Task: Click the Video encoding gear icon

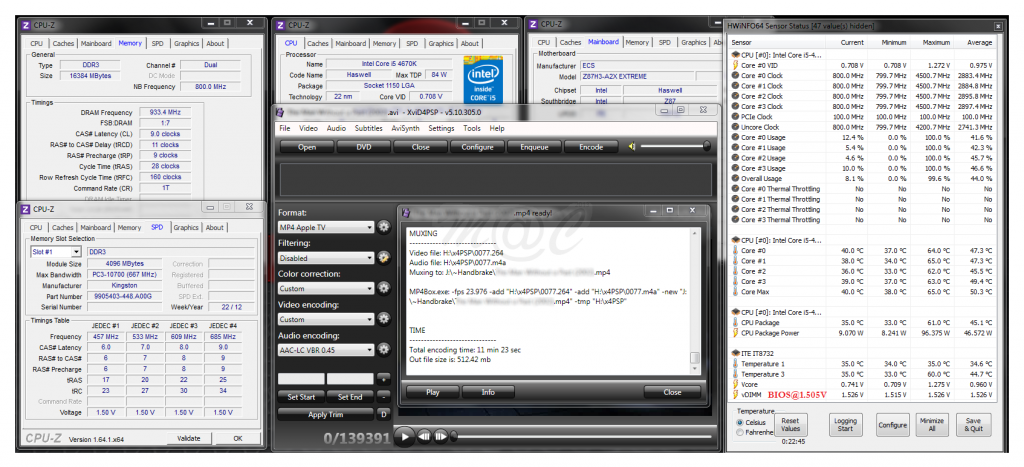Action: click(x=384, y=319)
